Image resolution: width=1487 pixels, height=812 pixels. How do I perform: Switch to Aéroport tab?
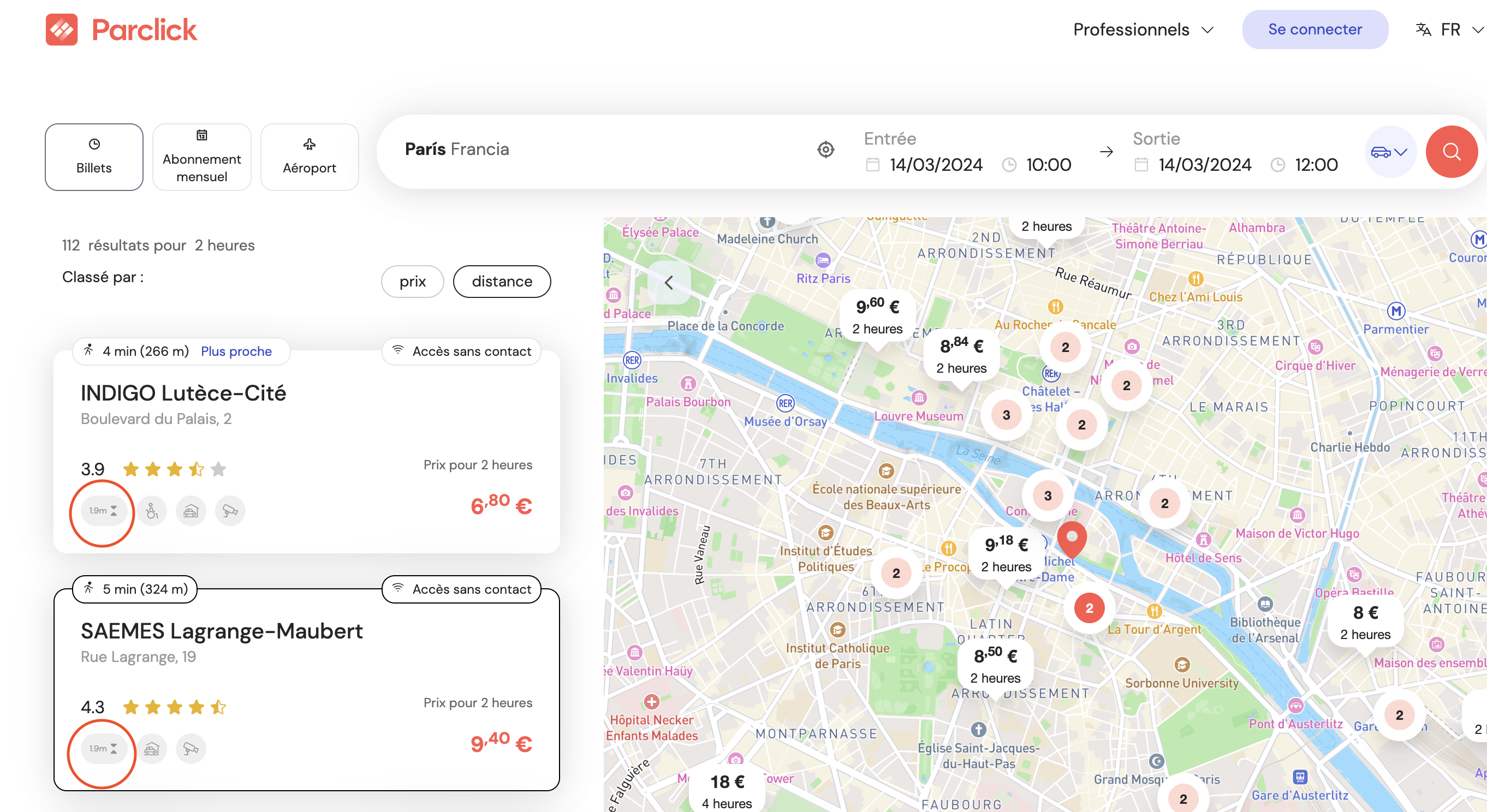[x=310, y=157]
